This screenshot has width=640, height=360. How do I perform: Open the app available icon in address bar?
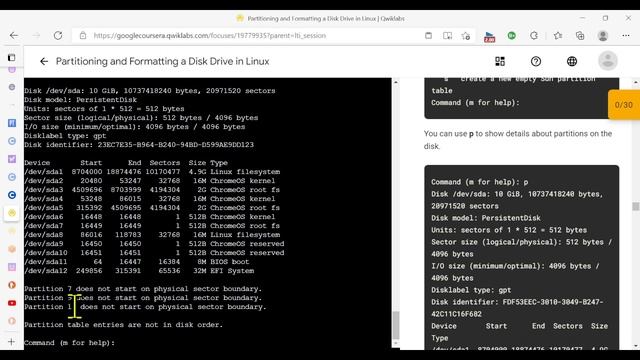(x=428, y=36)
